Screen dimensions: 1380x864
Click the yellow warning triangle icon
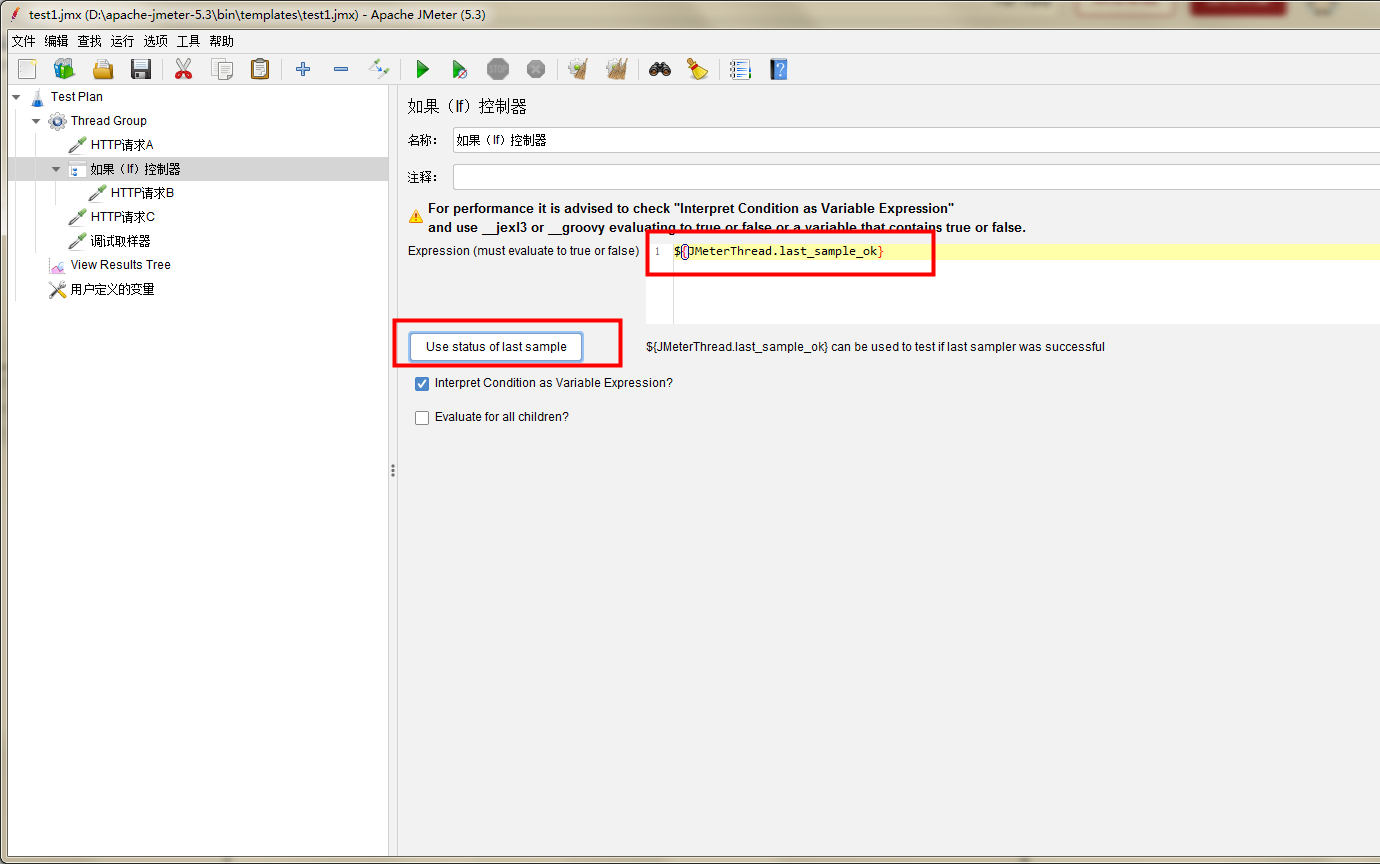coord(415,216)
